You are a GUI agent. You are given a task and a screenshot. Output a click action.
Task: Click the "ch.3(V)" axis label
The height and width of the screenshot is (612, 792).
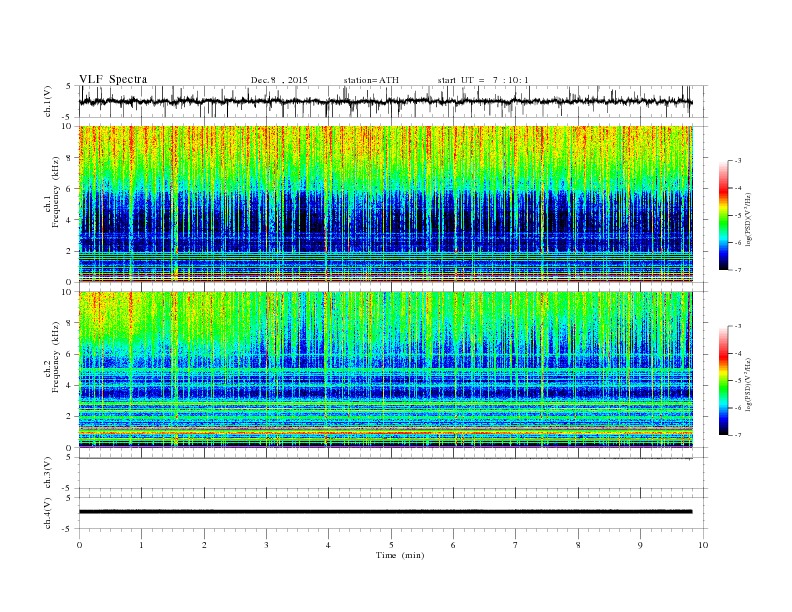tap(48, 473)
